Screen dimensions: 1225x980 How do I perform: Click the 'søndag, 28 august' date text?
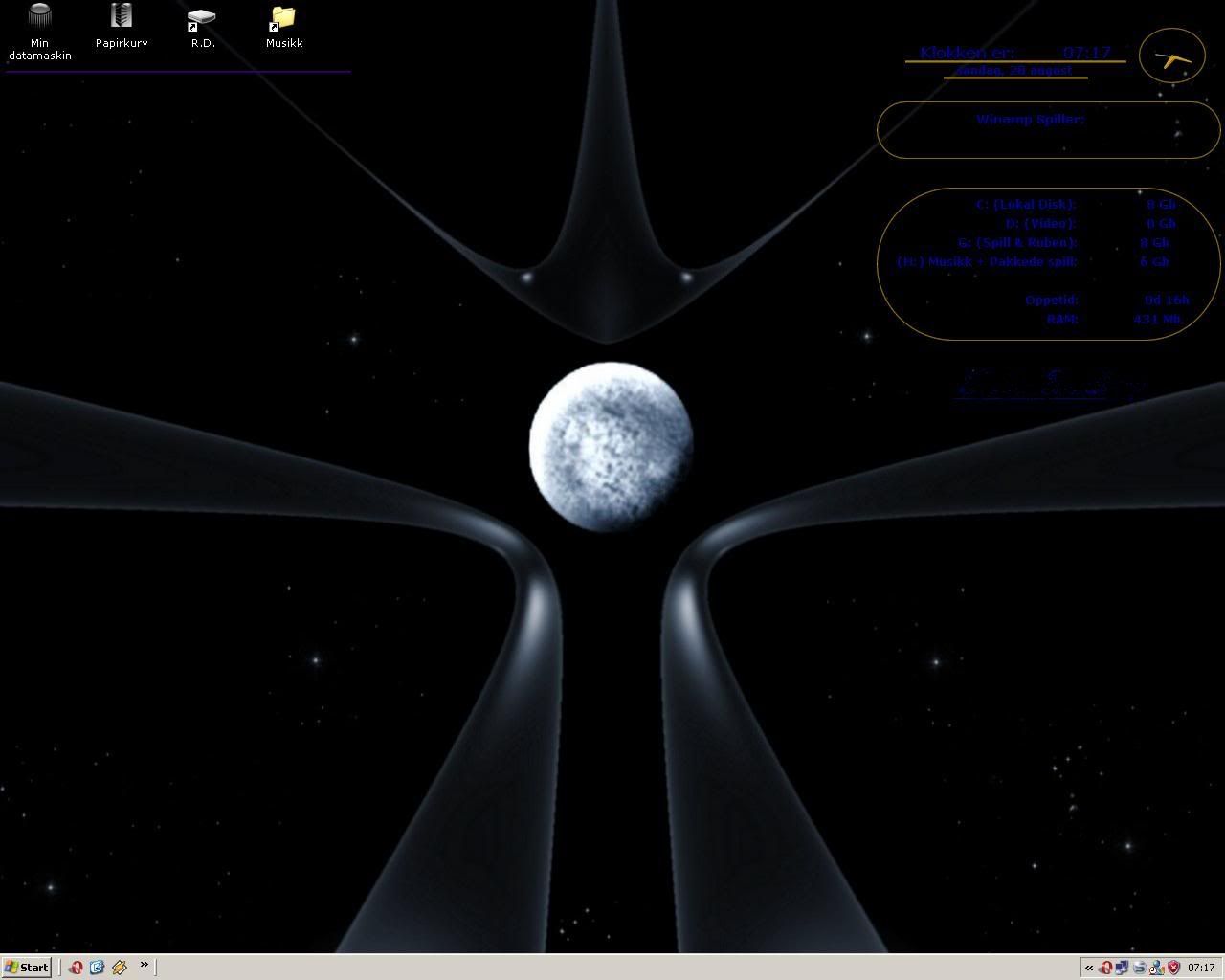(1014, 71)
